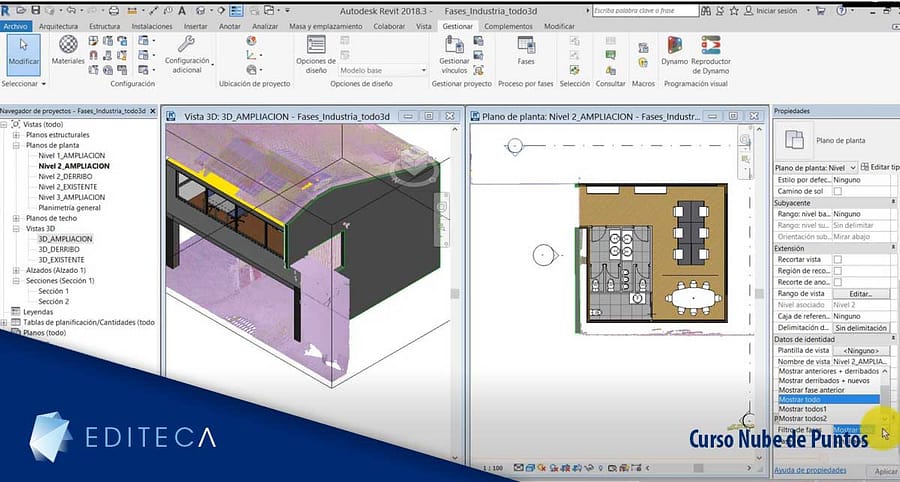Collapse the Planos de planta tree node
This screenshot has width=900, height=482.
coord(16,145)
